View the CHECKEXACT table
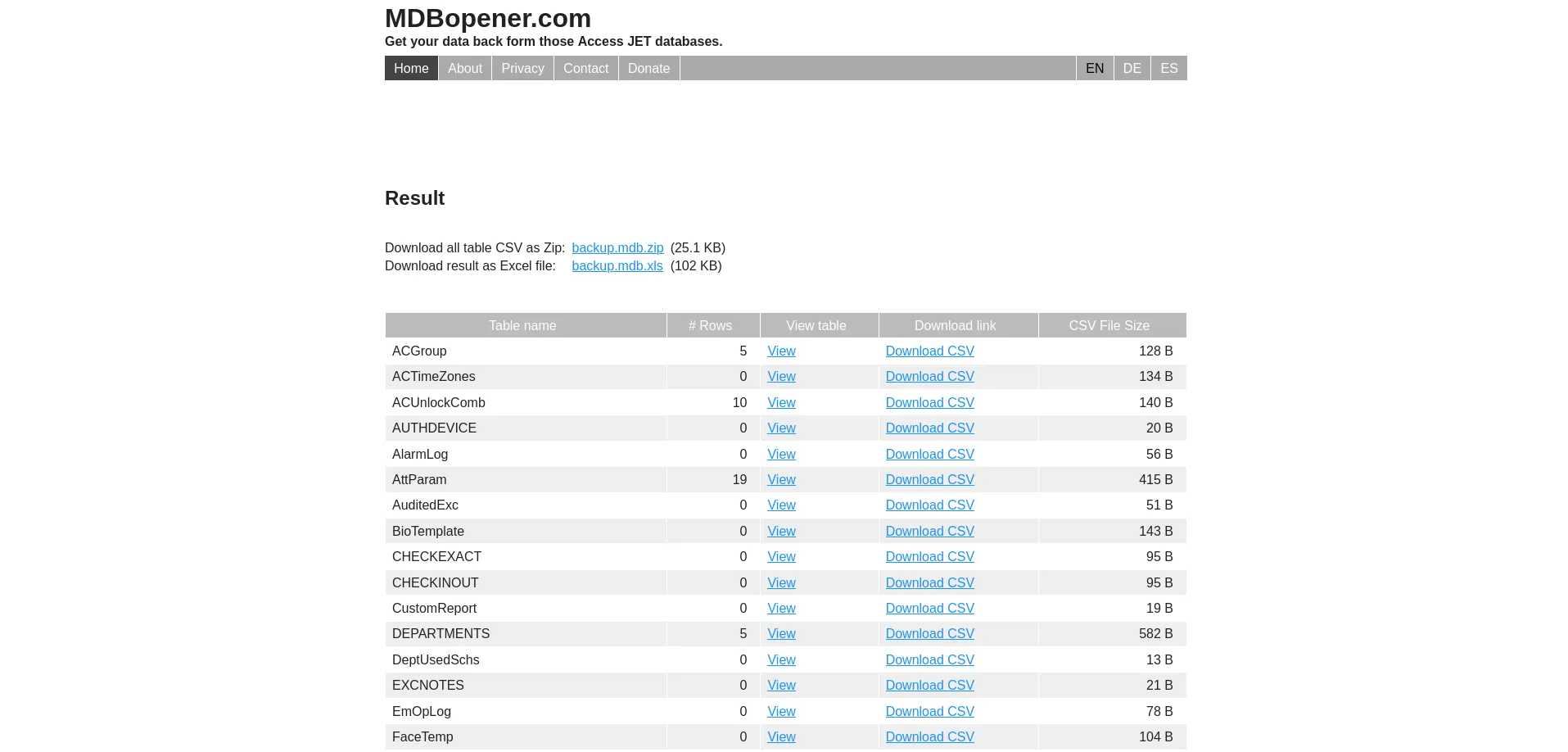The width and height of the screenshot is (1568, 752). point(781,556)
